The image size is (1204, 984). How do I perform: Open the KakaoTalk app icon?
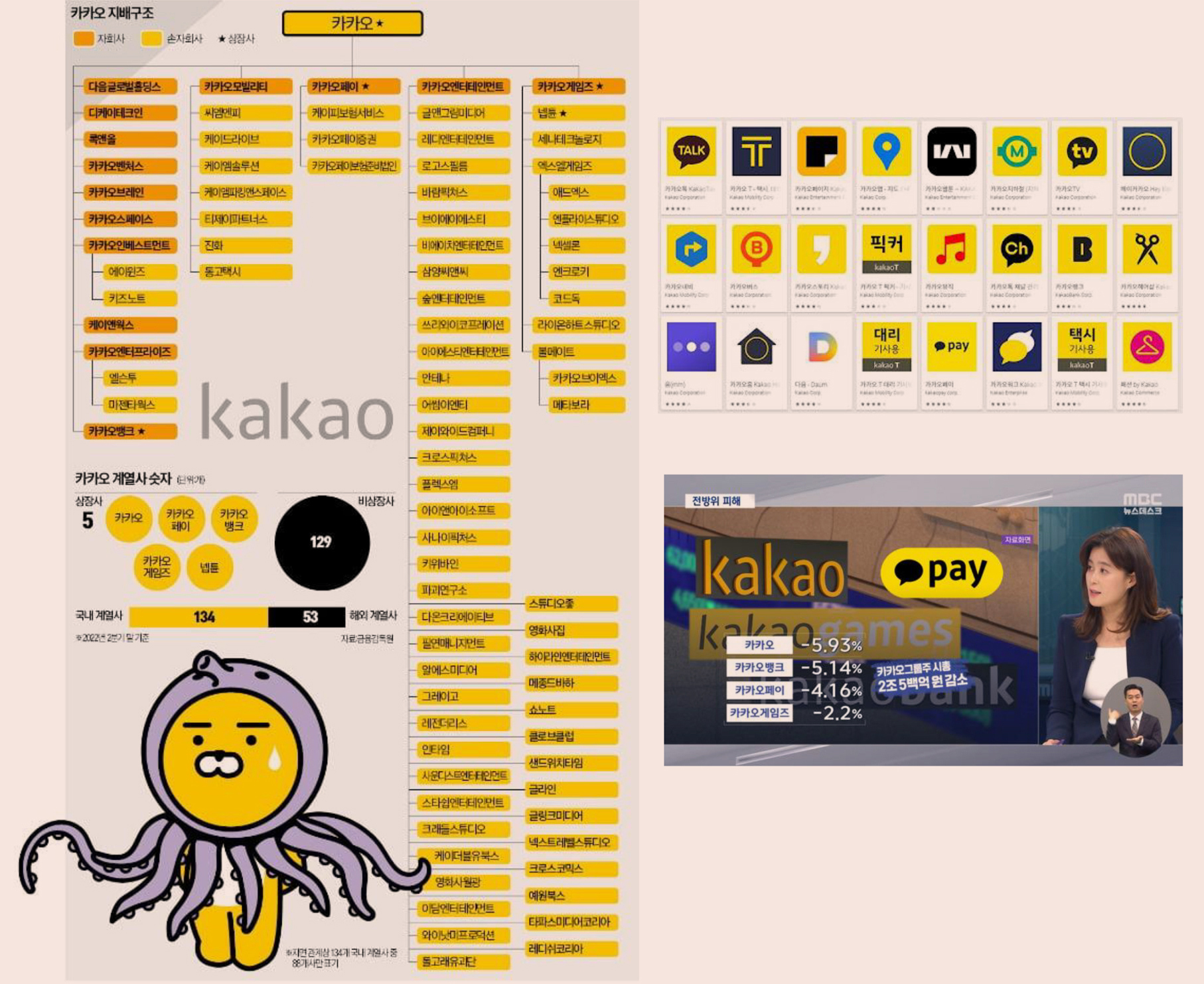[x=691, y=151]
